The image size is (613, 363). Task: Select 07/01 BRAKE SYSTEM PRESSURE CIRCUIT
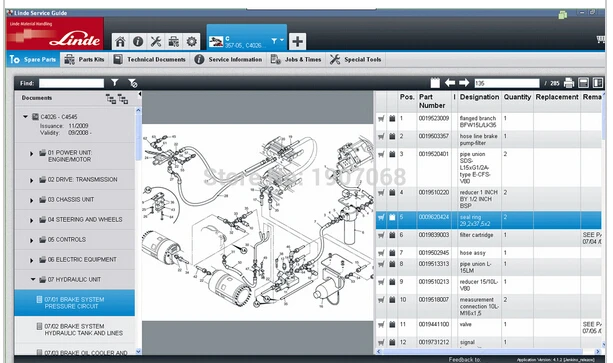point(75,303)
